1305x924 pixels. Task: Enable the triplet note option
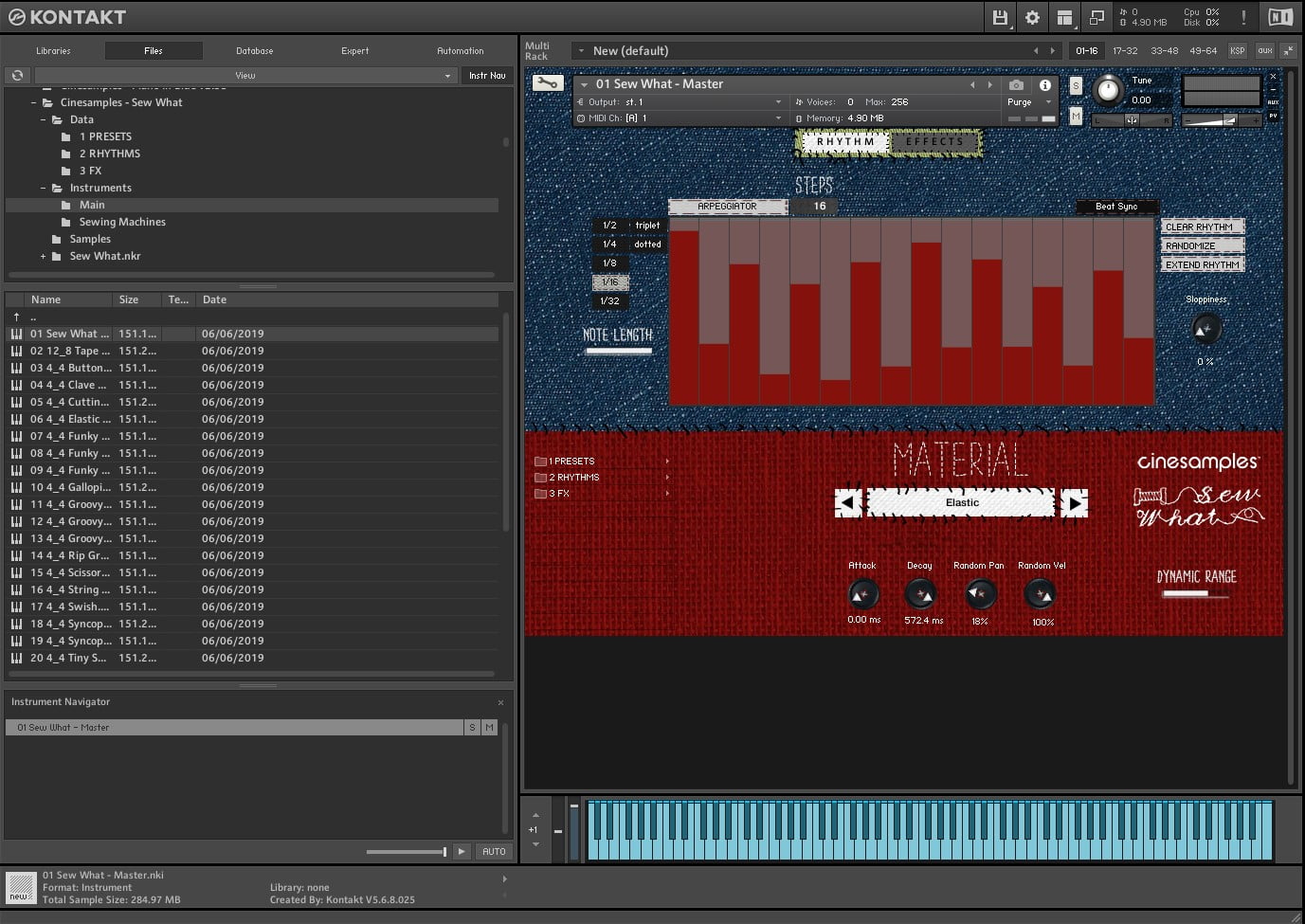(x=647, y=226)
